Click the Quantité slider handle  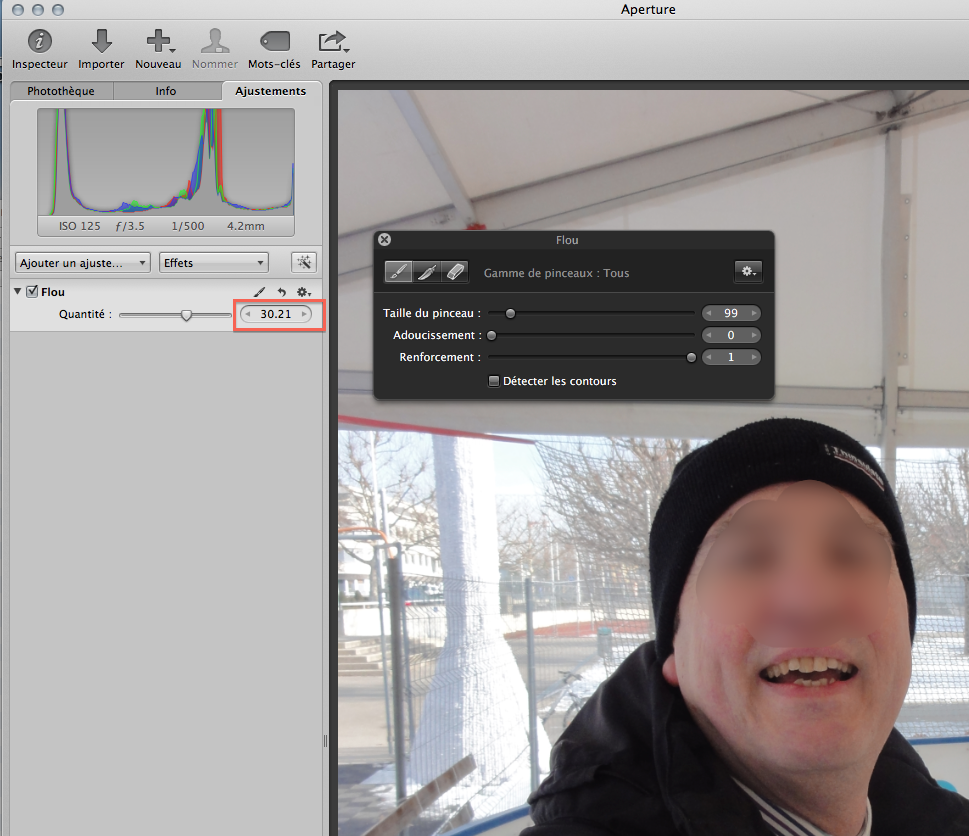tap(186, 315)
